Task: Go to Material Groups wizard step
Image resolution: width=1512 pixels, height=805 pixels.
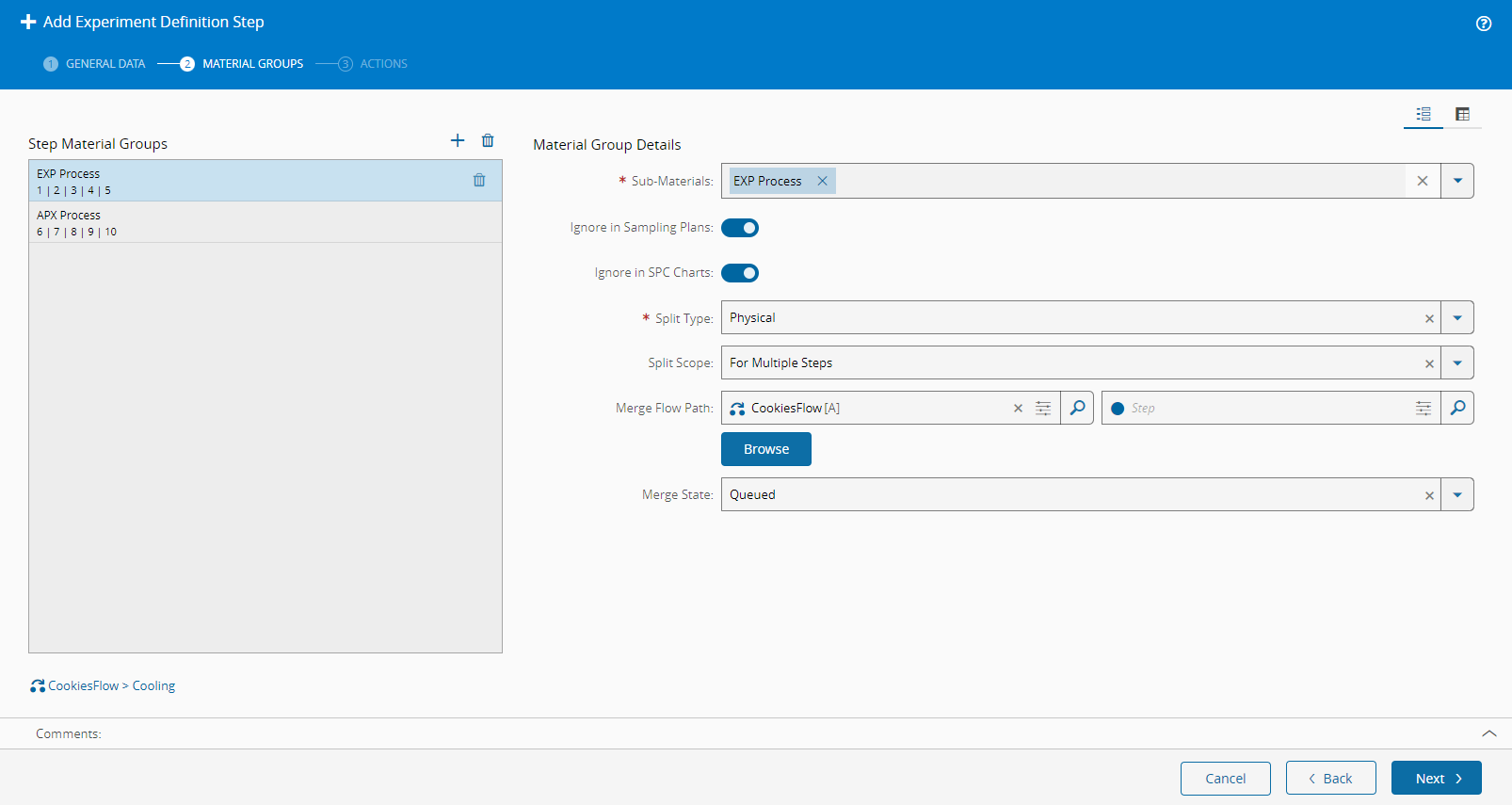Action: [x=242, y=64]
